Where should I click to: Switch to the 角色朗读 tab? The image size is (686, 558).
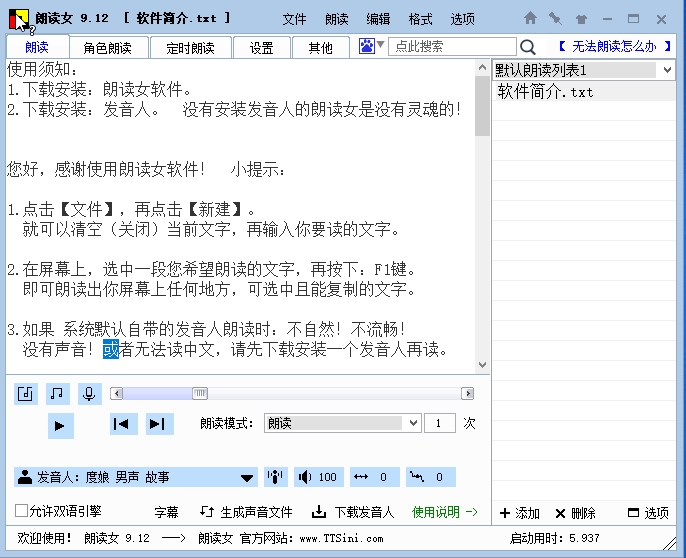(x=108, y=47)
